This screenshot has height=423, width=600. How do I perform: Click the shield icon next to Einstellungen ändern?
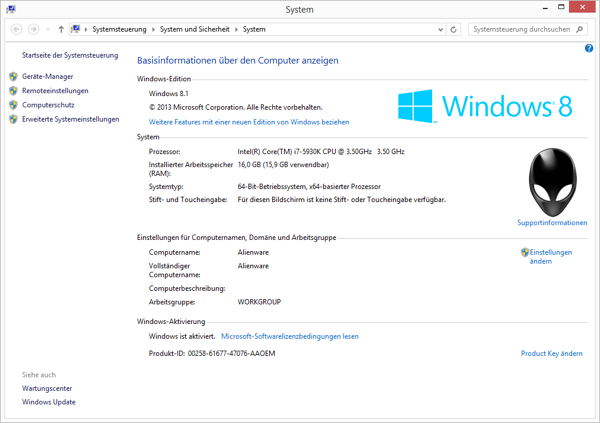click(525, 252)
